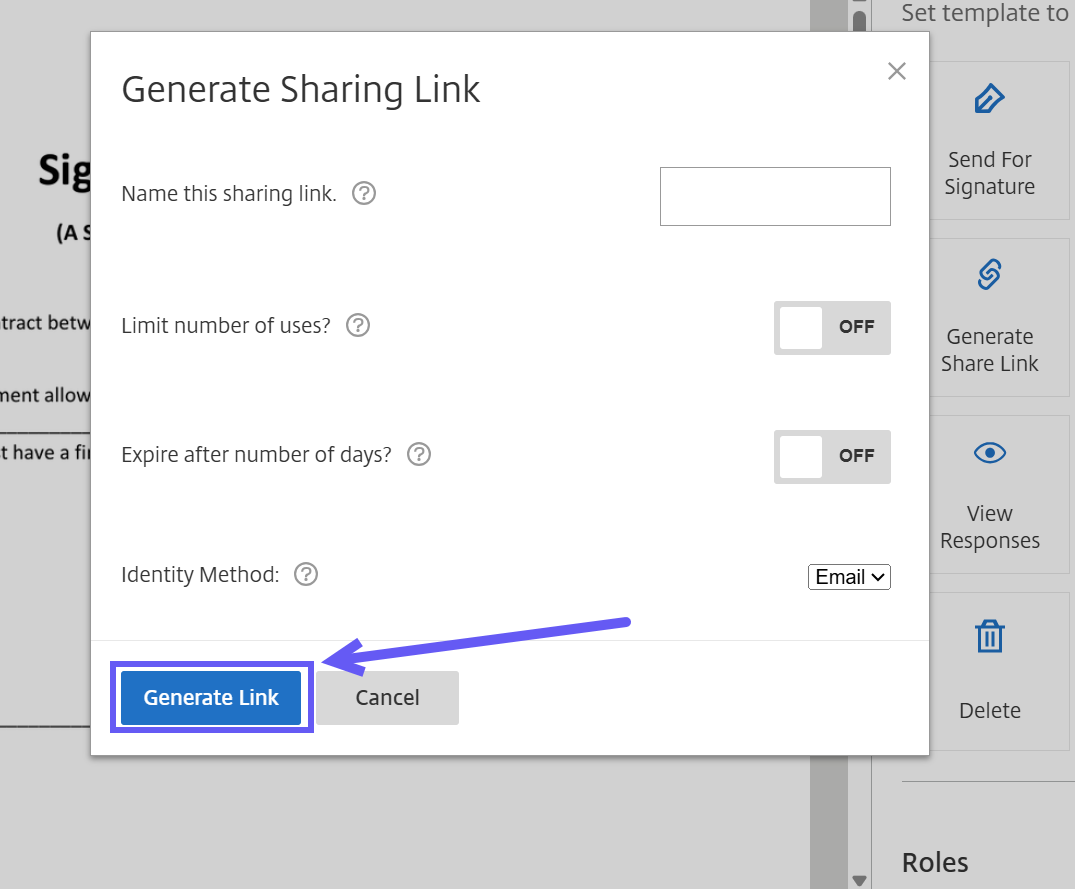Select the Send For Signature label

click(989, 173)
